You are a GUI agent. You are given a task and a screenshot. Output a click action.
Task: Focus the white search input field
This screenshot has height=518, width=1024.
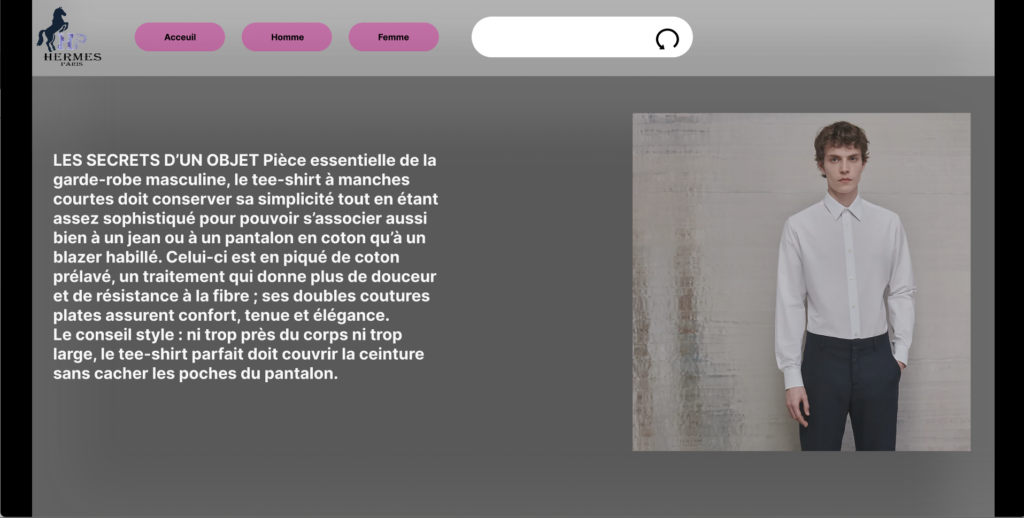pos(560,37)
